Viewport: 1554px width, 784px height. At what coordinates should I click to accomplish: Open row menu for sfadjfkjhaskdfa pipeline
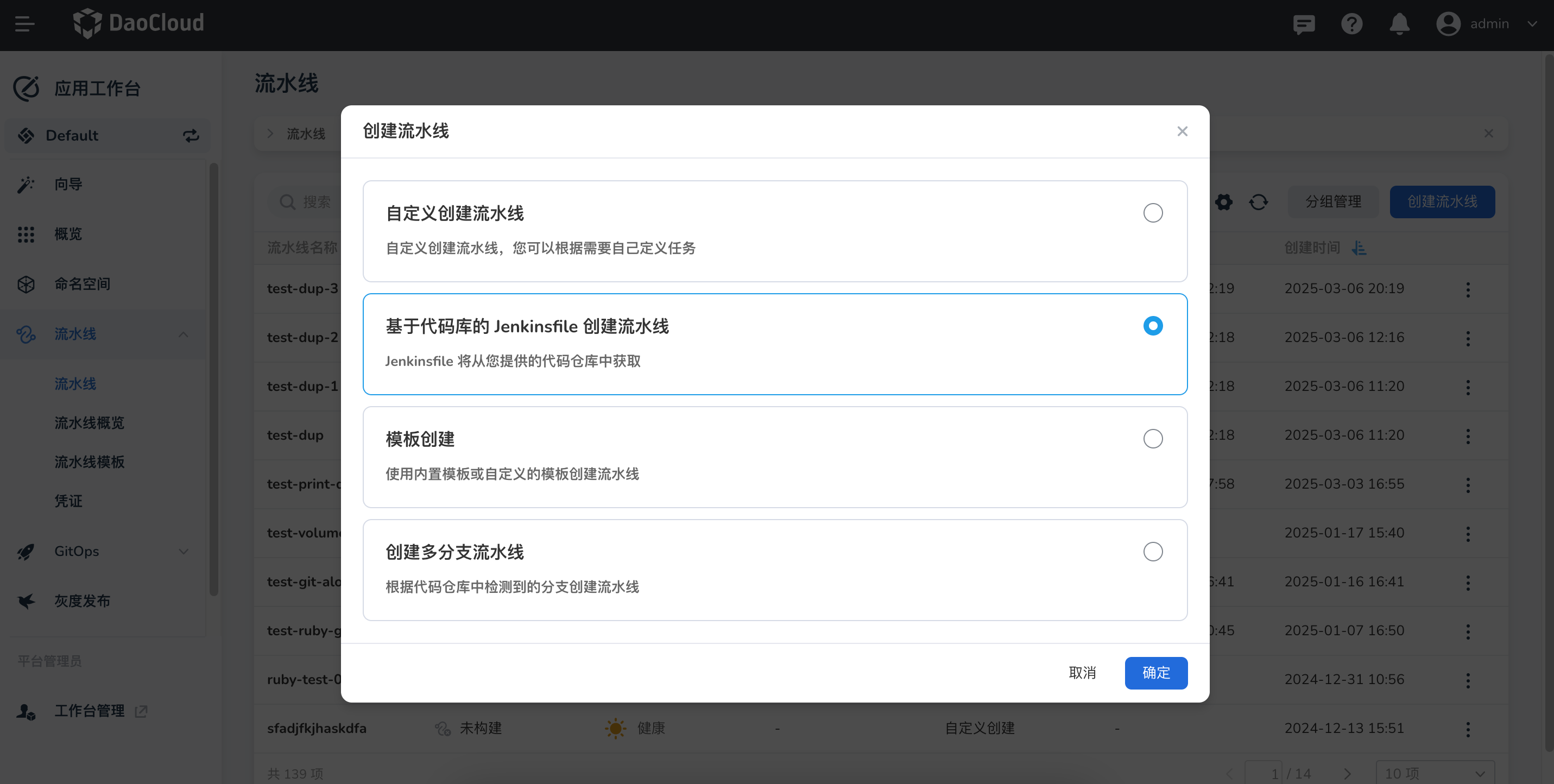click(x=1468, y=729)
